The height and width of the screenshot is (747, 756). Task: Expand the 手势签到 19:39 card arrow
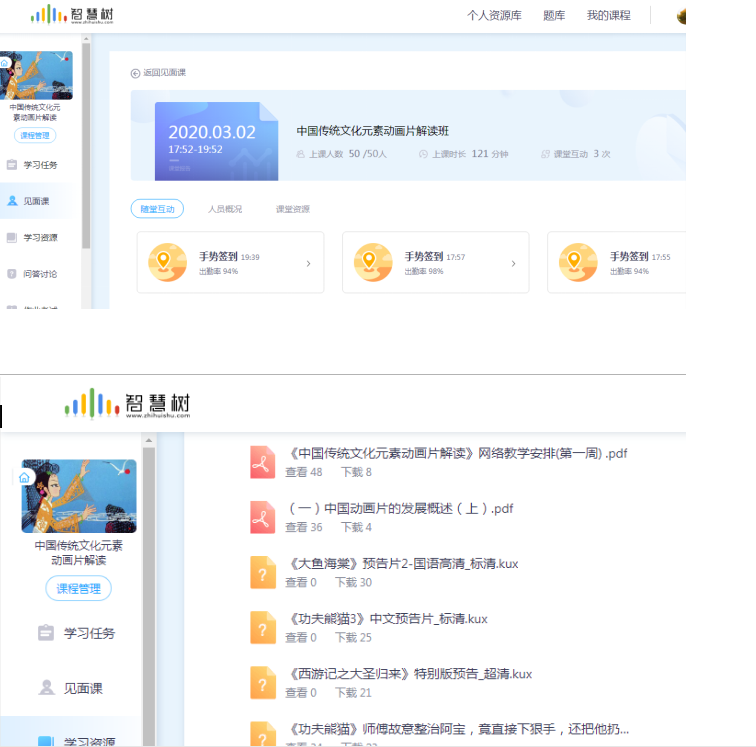point(308,264)
